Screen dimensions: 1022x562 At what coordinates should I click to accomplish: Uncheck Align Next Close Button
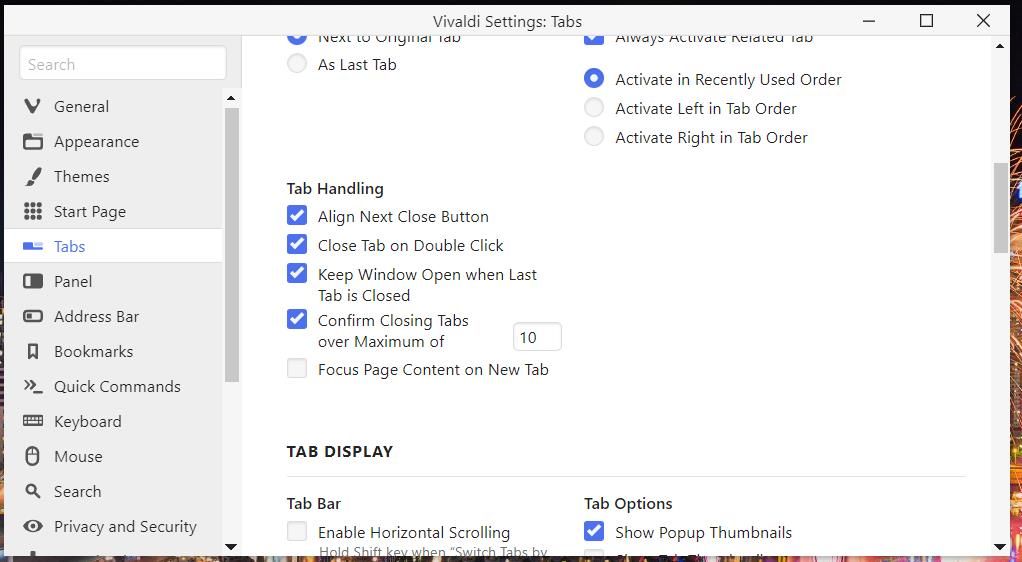(x=297, y=215)
